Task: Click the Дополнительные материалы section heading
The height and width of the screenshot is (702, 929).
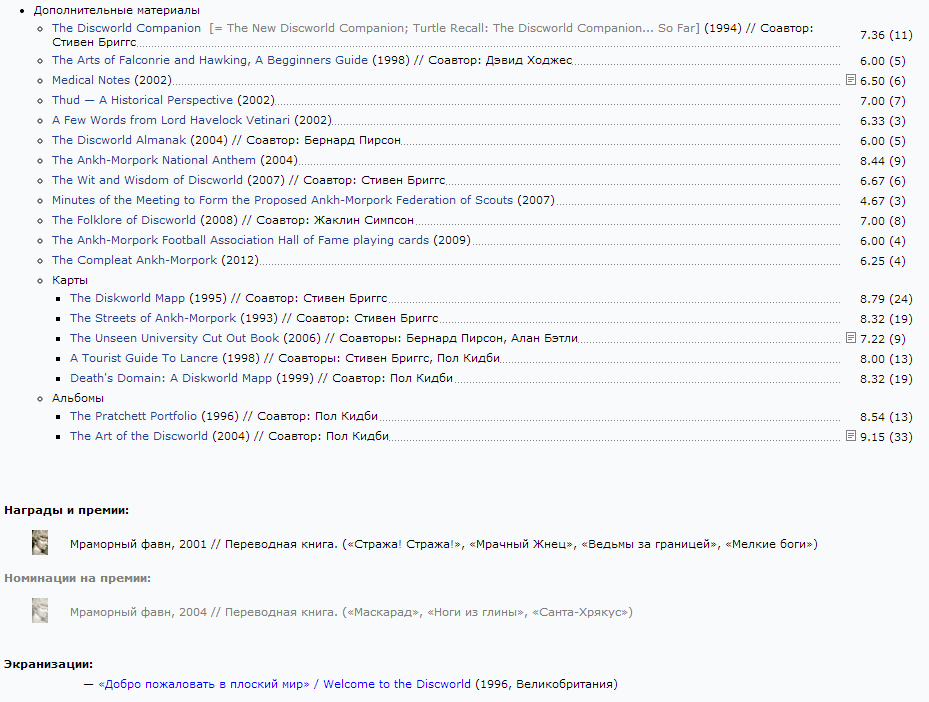Action: [117, 10]
